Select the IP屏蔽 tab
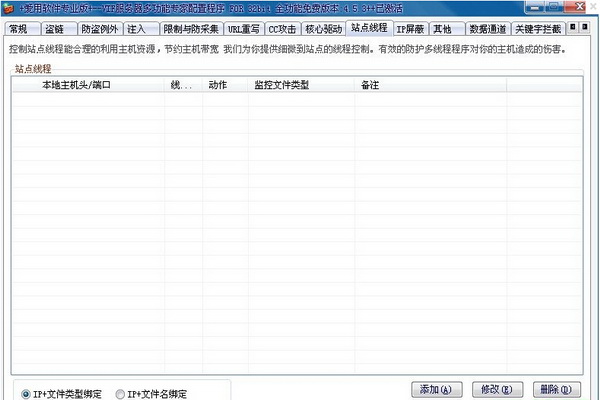600x400 pixels. (410, 29)
